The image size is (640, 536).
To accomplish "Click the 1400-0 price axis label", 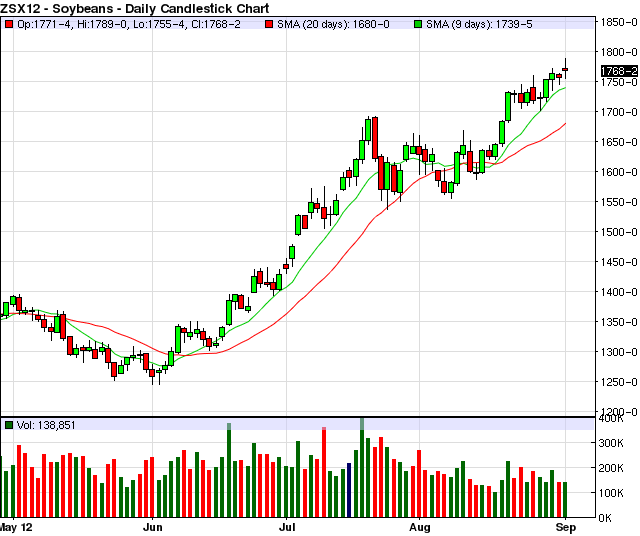I will tap(618, 292).
